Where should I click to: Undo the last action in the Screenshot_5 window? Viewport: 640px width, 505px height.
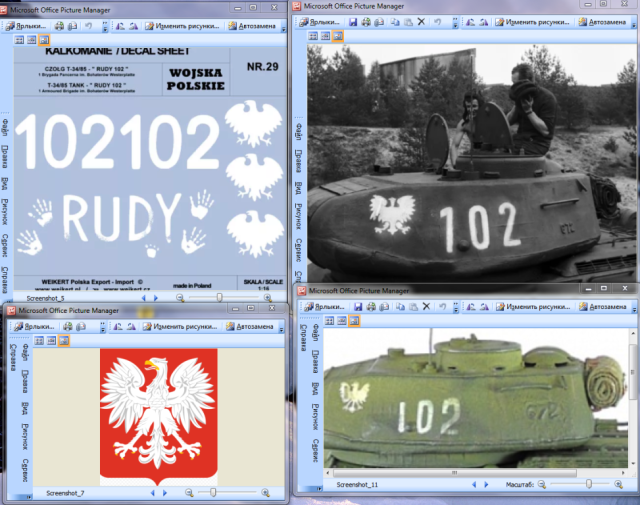point(88,26)
